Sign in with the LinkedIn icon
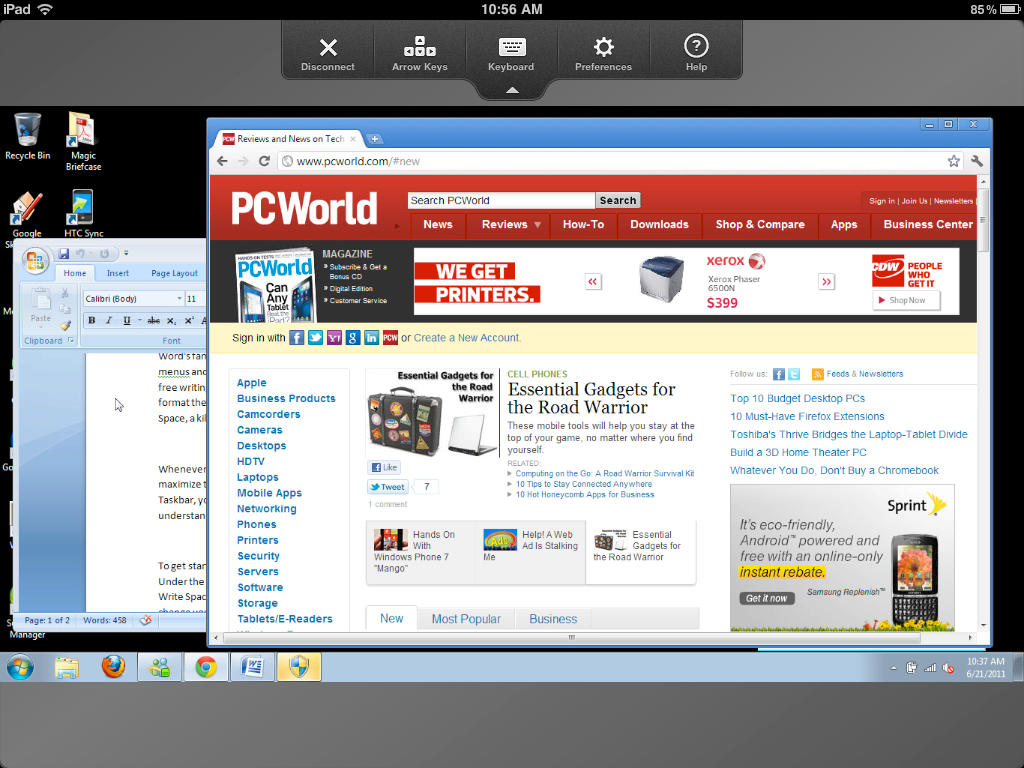Viewport: 1024px width, 768px height. point(372,338)
